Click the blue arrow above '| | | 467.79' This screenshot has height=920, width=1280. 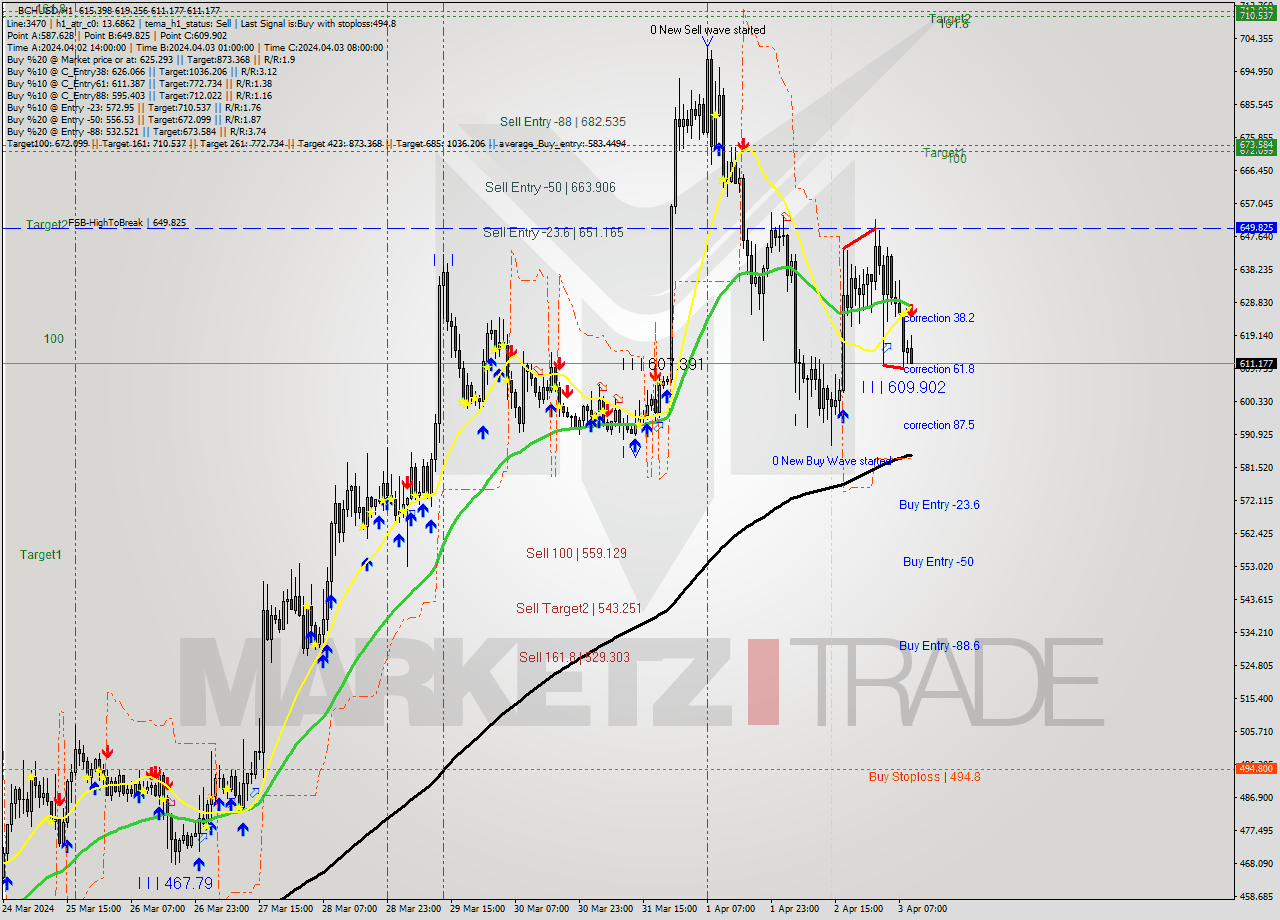[199, 864]
